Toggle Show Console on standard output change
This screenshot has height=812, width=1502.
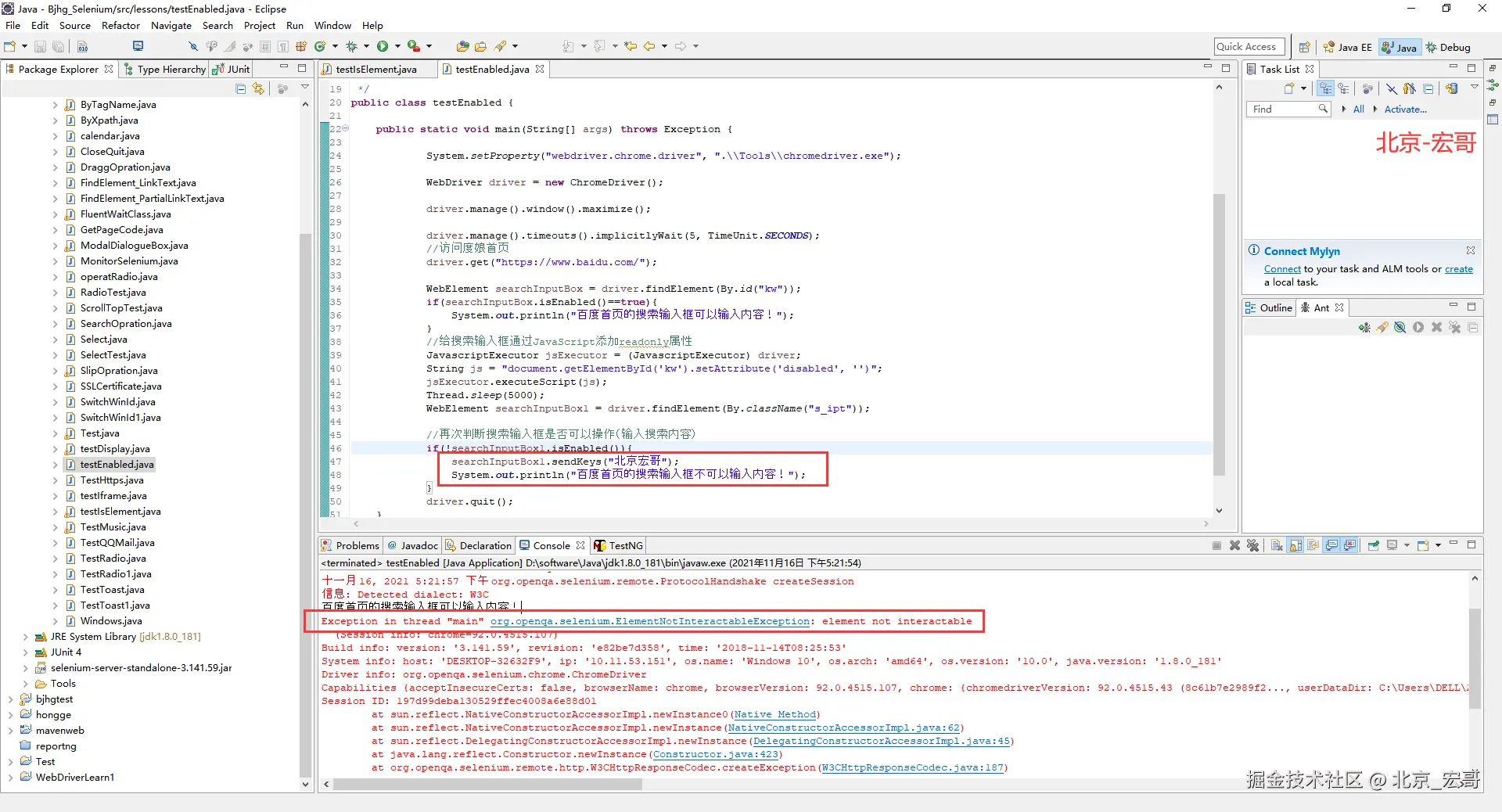(x=1331, y=546)
